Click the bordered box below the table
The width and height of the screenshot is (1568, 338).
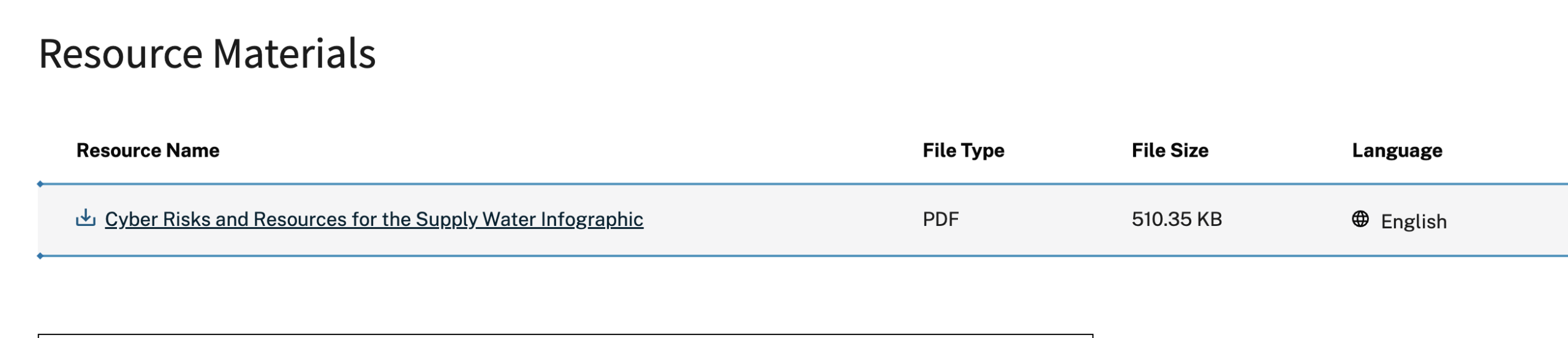(565, 336)
